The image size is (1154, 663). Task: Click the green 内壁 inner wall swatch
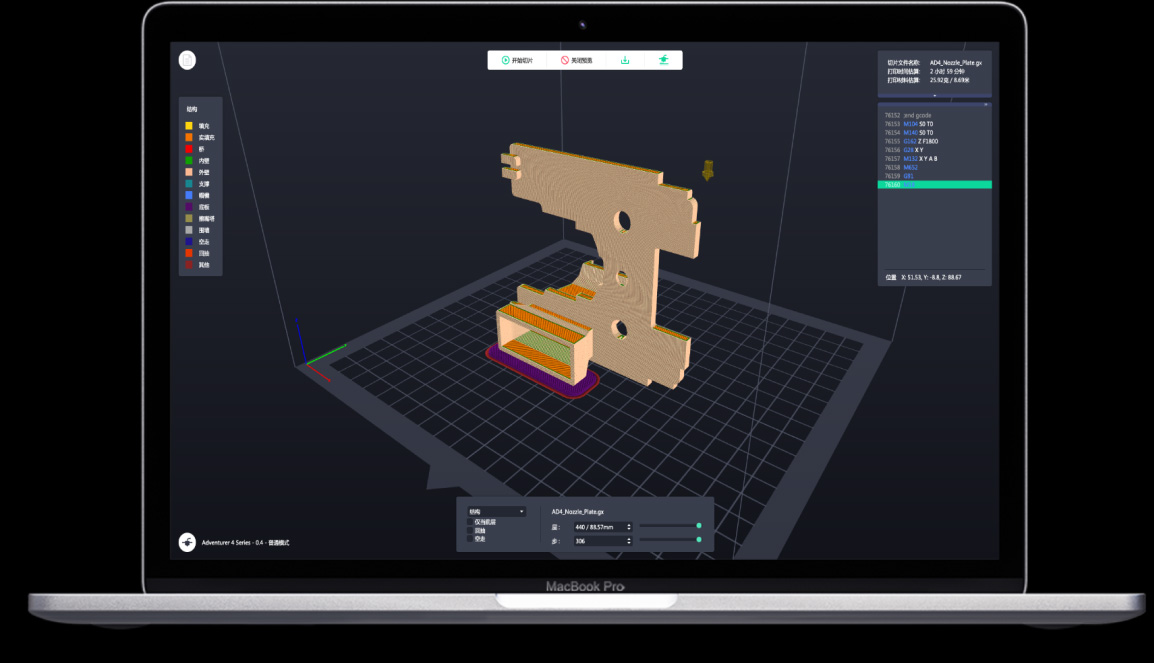click(189, 160)
